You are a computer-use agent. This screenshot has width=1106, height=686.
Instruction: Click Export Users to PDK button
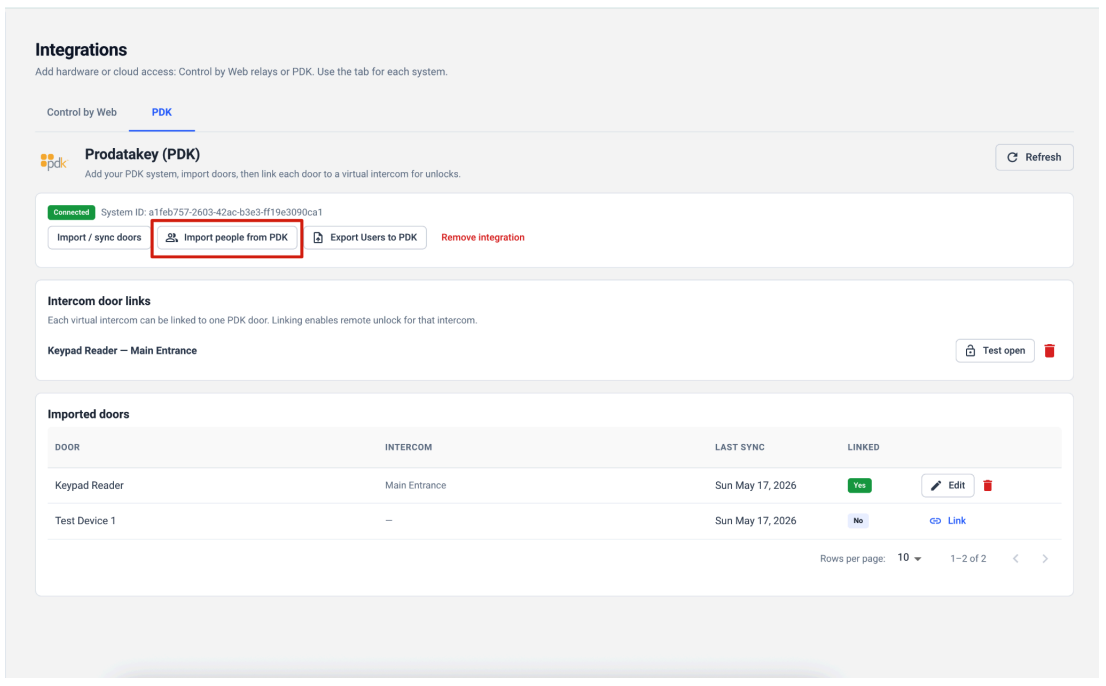coord(365,238)
